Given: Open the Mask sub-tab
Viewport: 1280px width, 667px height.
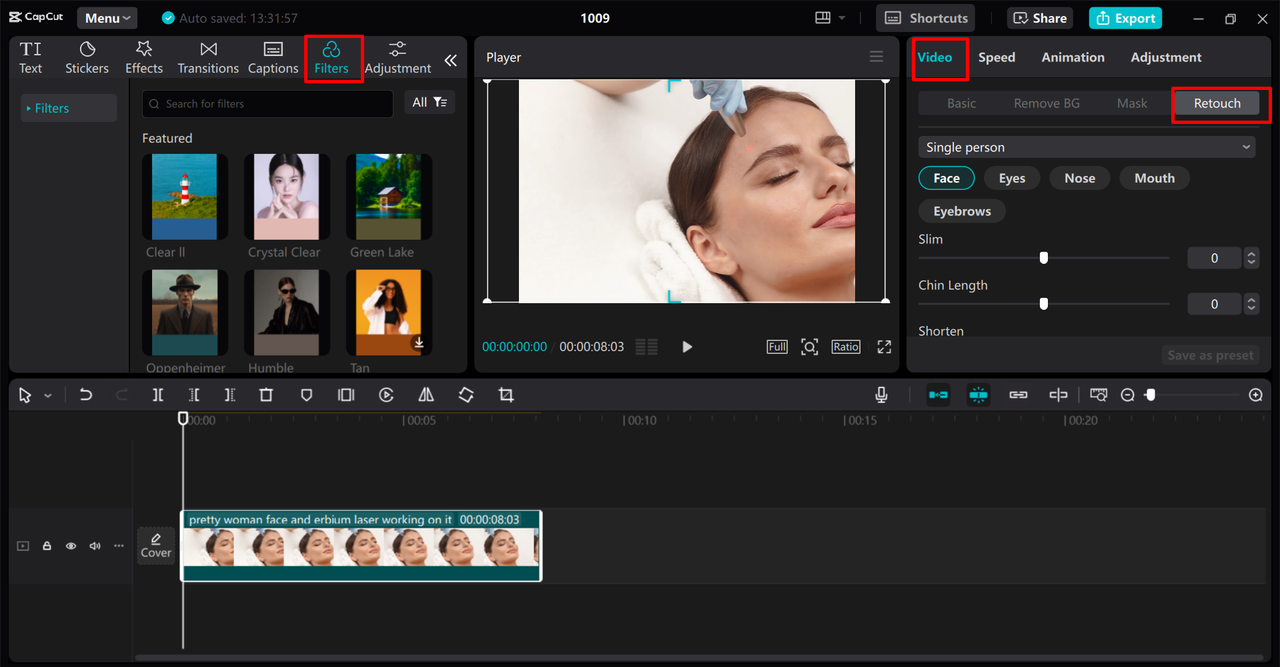Looking at the screenshot, I should (x=1132, y=103).
